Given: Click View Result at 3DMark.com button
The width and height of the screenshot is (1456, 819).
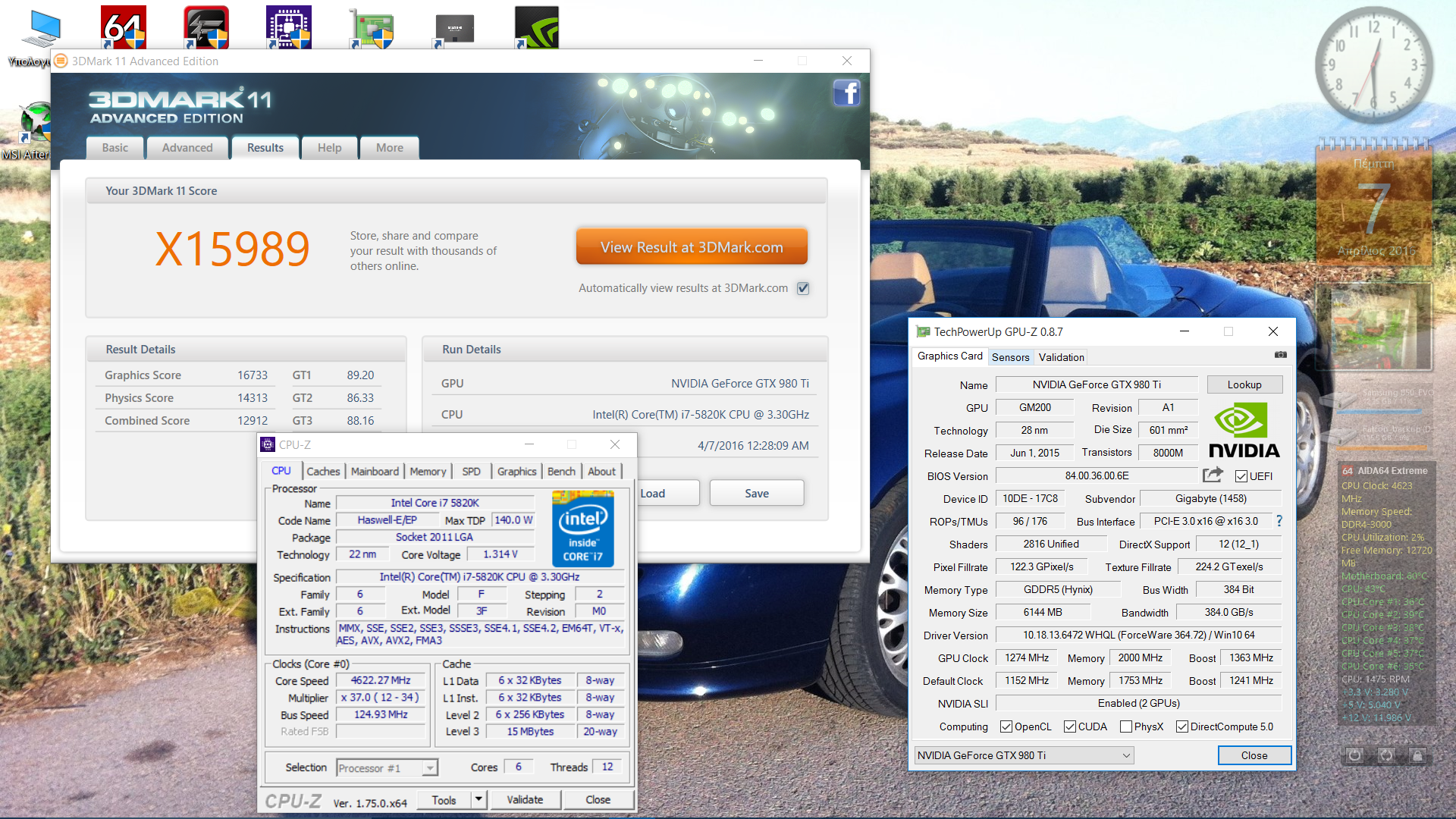Looking at the screenshot, I should [692, 247].
